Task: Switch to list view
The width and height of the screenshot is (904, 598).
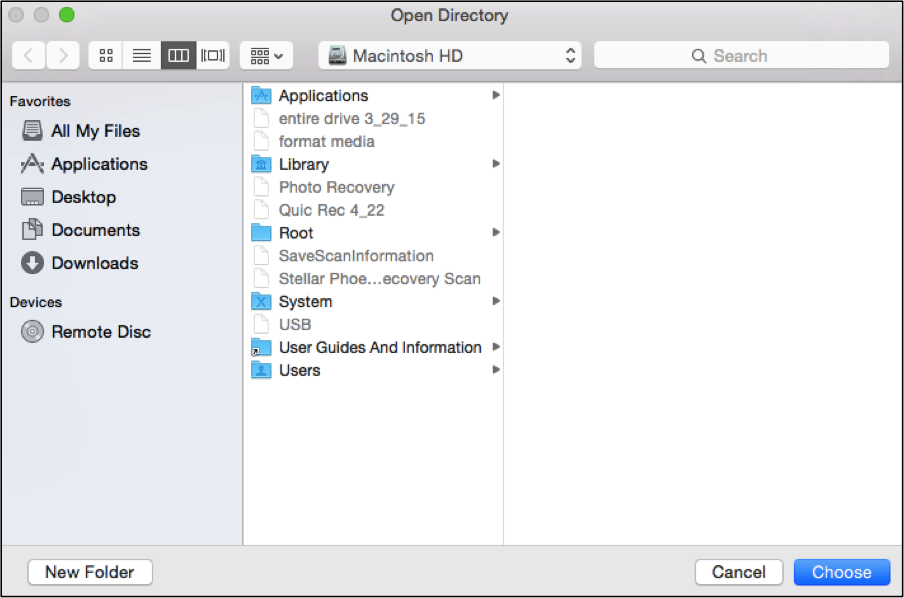Action: pyautogui.click(x=142, y=56)
